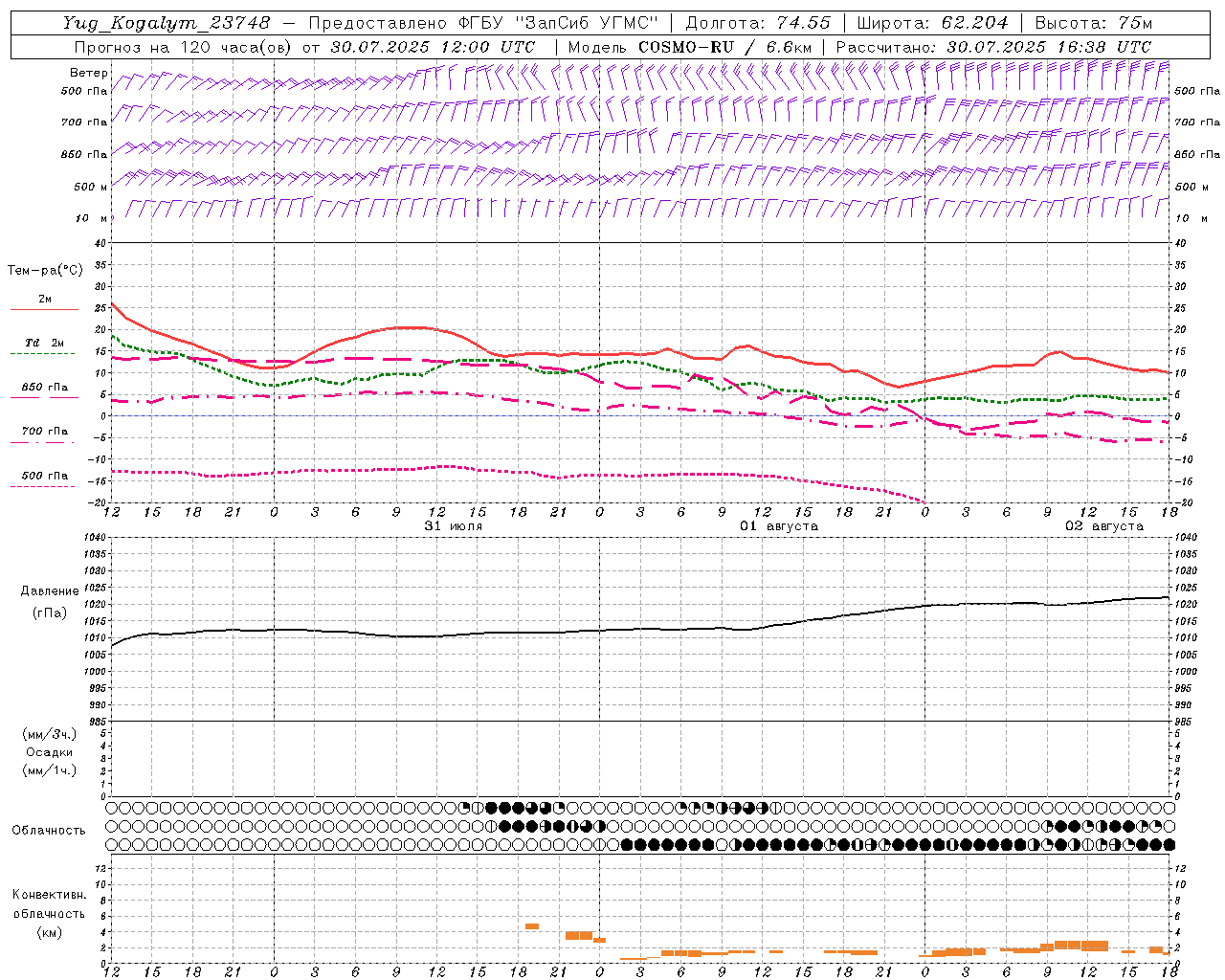Click the '500 гПа' temperature legend entry

pyautogui.click(x=45, y=476)
